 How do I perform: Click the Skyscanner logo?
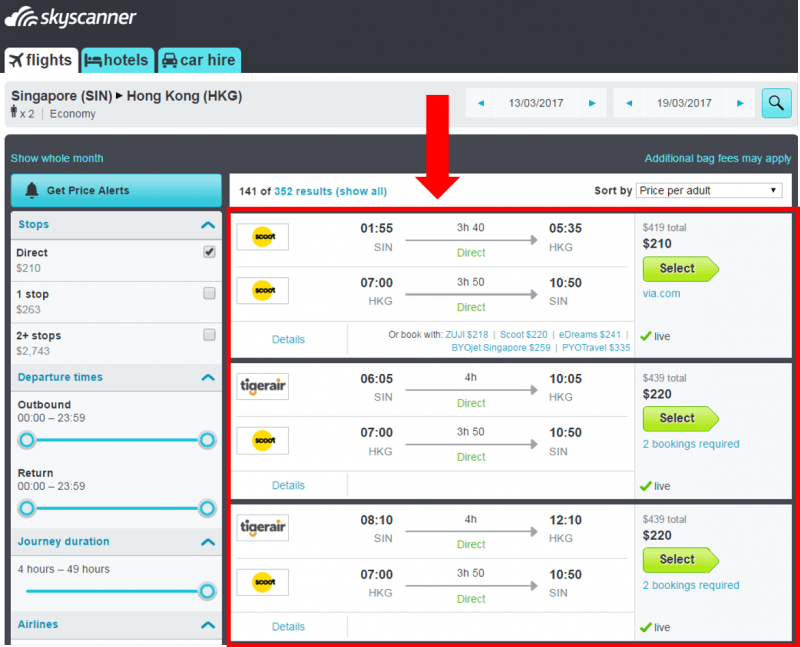click(70, 17)
